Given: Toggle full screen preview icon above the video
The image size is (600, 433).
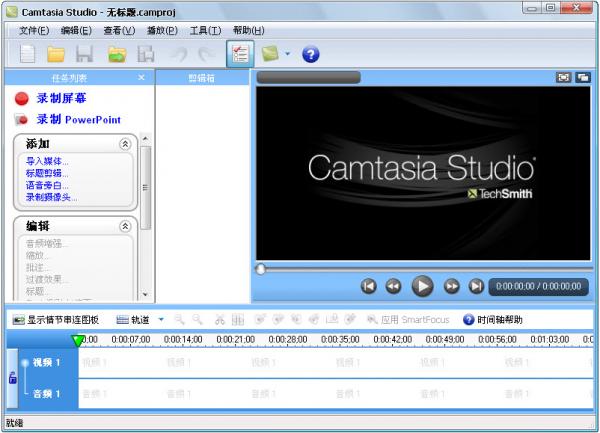Looking at the screenshot, I should coord(563,78).
